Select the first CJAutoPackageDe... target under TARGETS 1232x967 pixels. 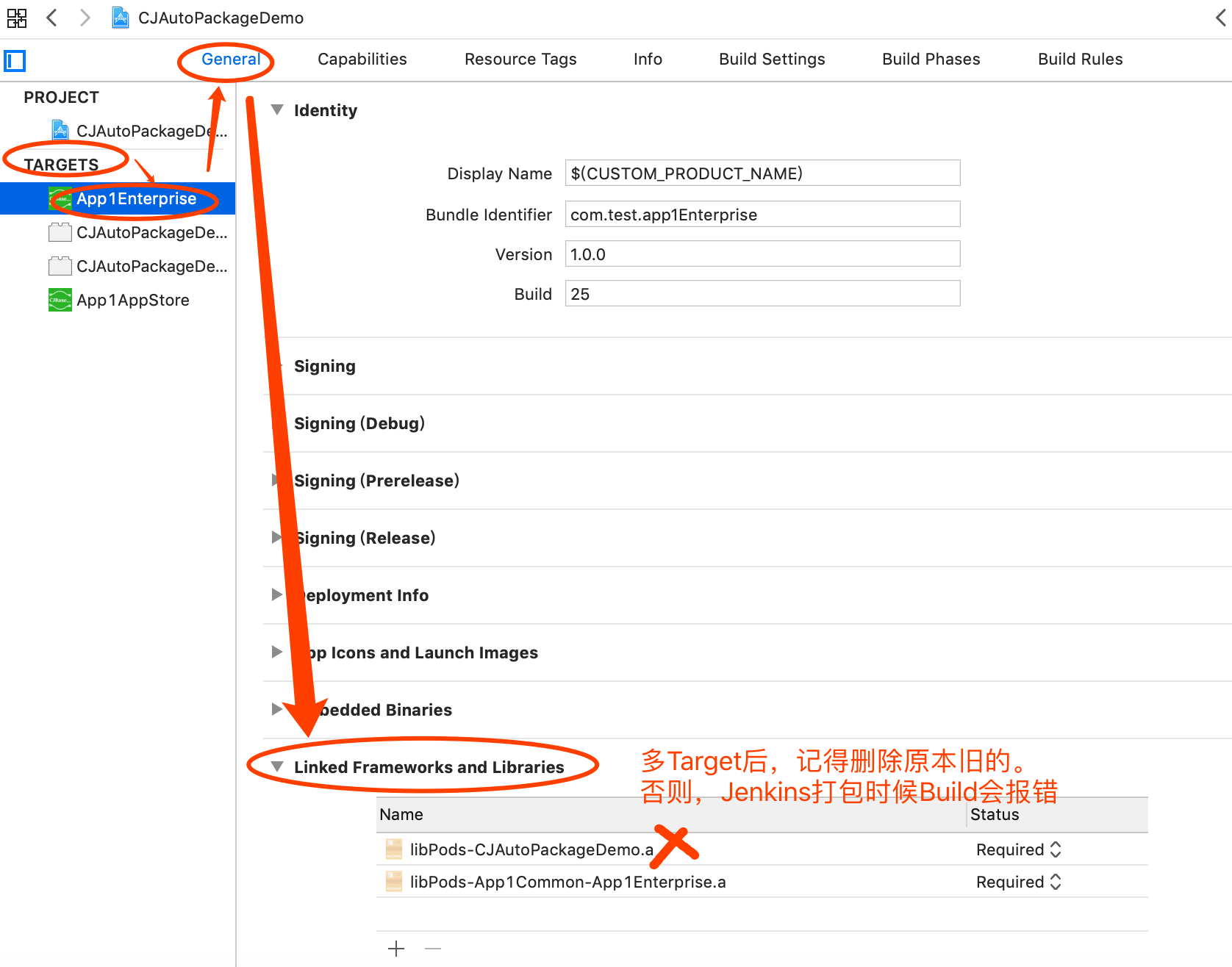tap(138, 232)
